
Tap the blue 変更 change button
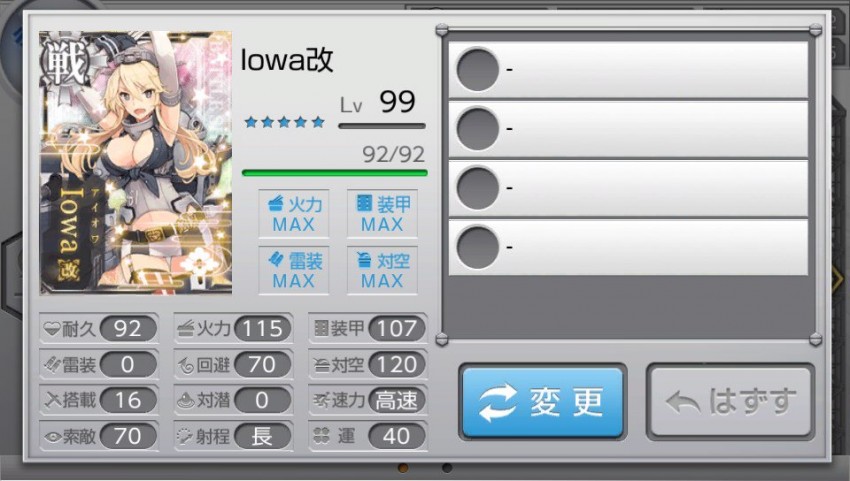click(543, 402)
